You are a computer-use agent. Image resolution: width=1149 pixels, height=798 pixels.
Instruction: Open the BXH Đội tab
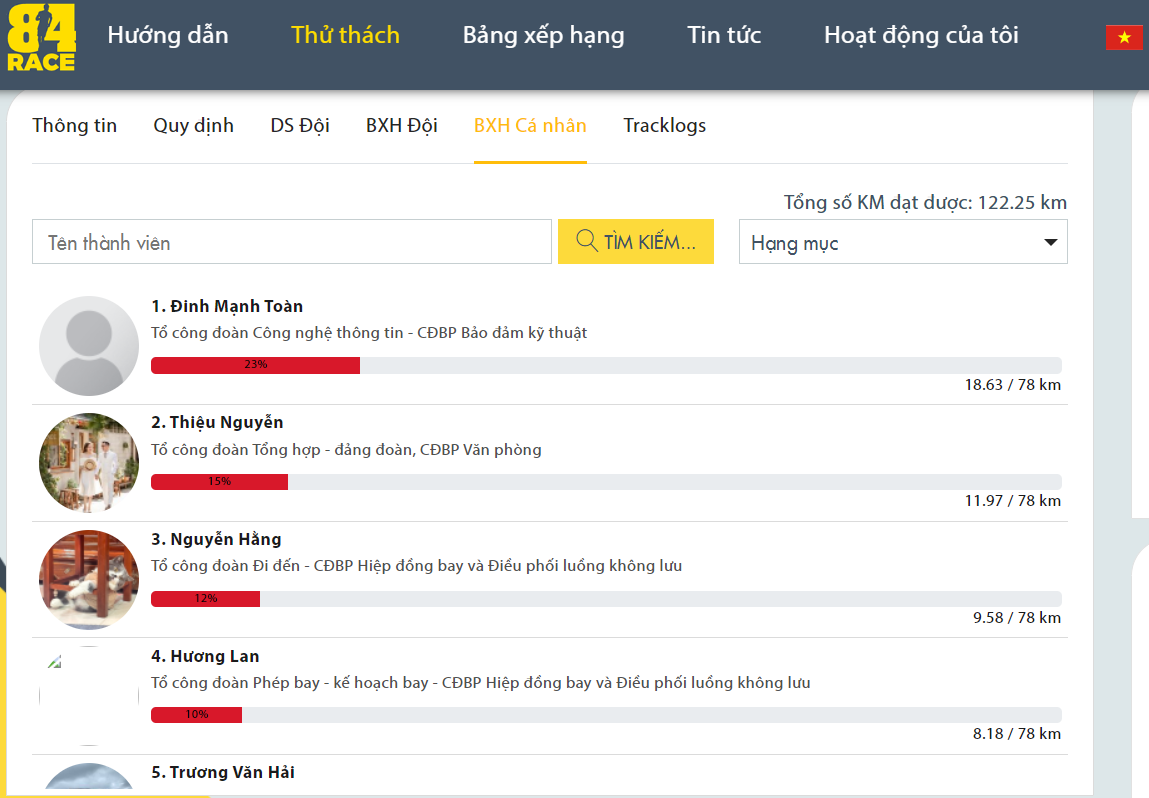click(x=402, y=126)
